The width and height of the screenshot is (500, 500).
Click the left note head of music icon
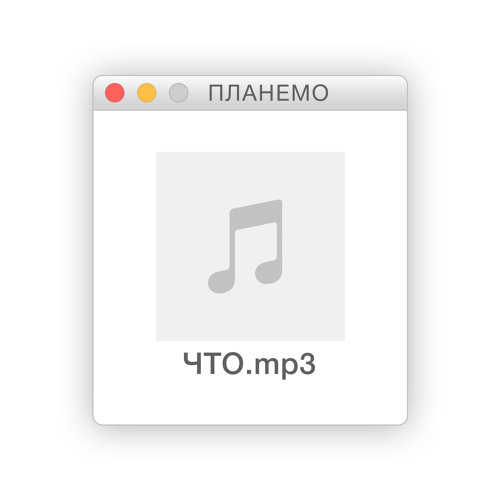(x=221, y=281)
